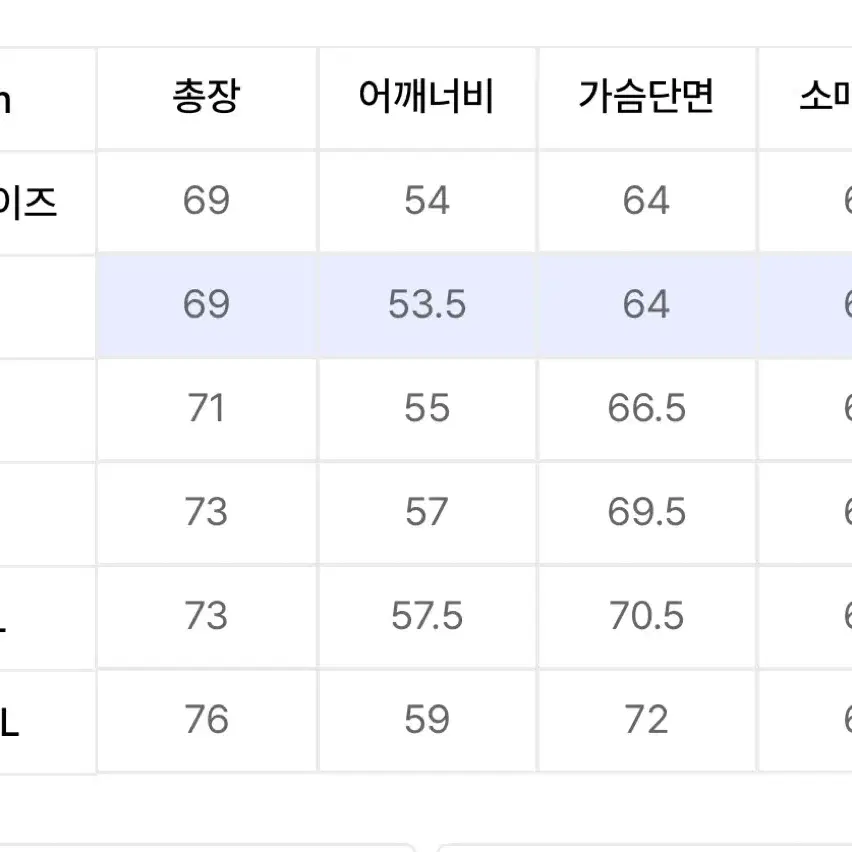Click the 76 total length cell
The height and width of the screenshot is (852, 852).
tap(206, 719)
